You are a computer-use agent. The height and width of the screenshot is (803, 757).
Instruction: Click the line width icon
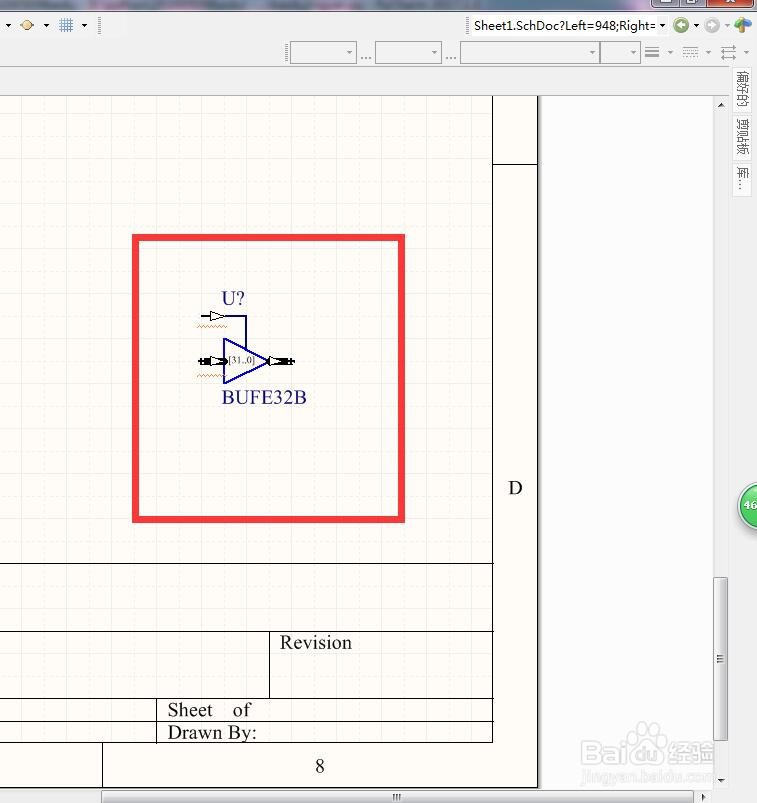(652, 52)
